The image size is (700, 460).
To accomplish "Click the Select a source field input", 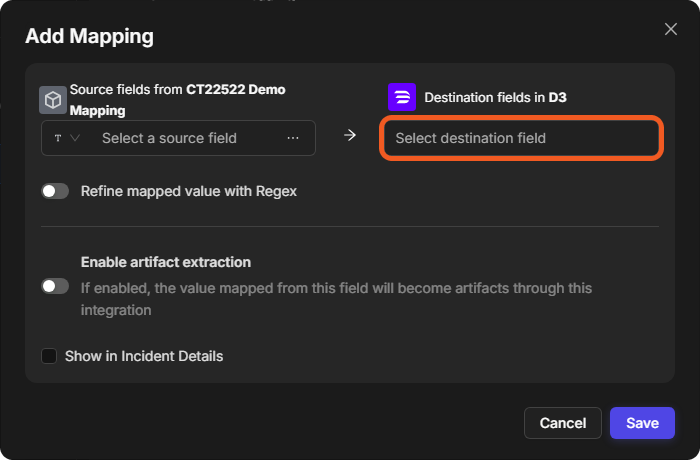I will click(x=178, y=138).
